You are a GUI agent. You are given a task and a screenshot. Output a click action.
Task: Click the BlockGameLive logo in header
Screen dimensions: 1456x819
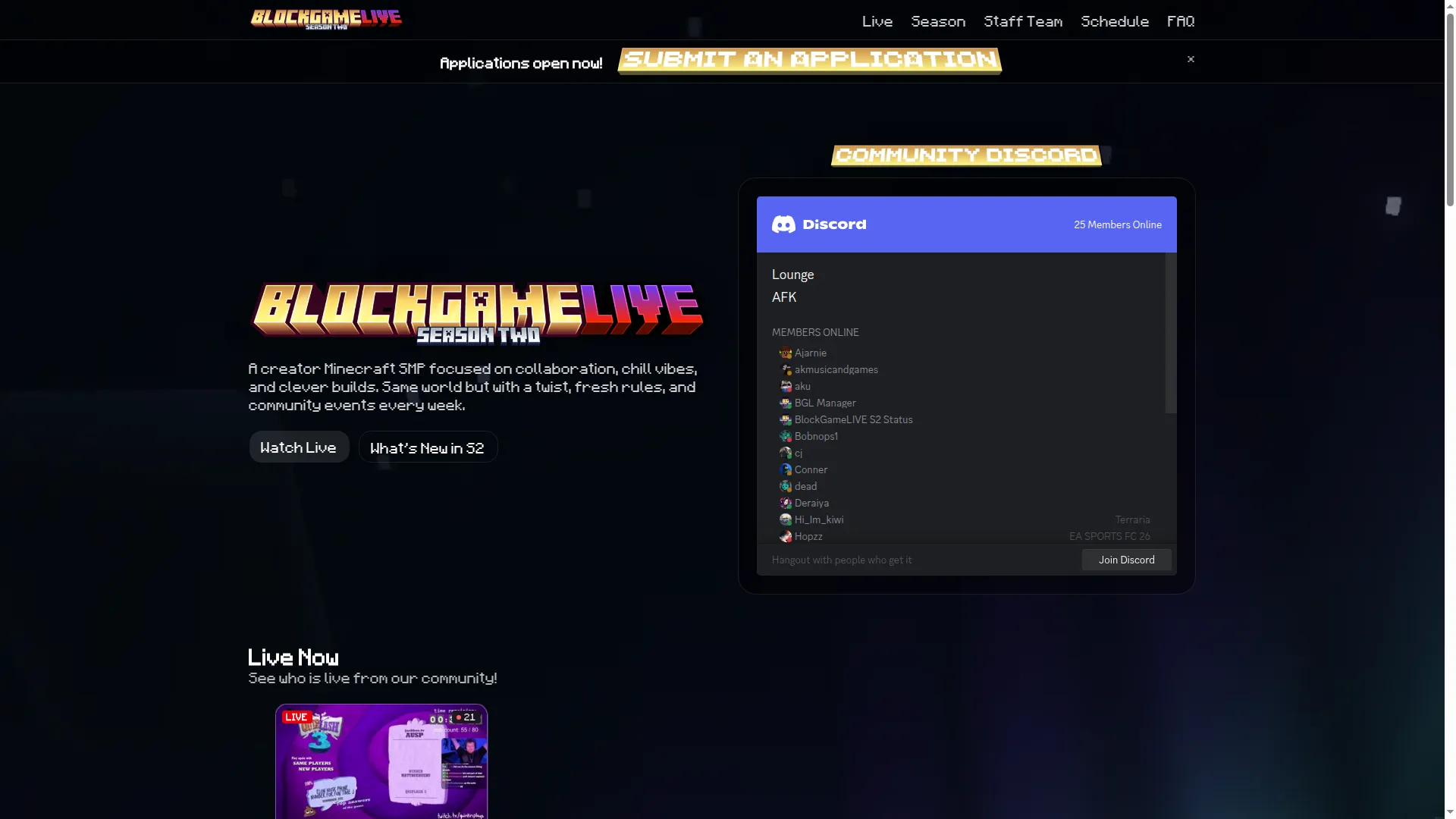tap(326, 20)
